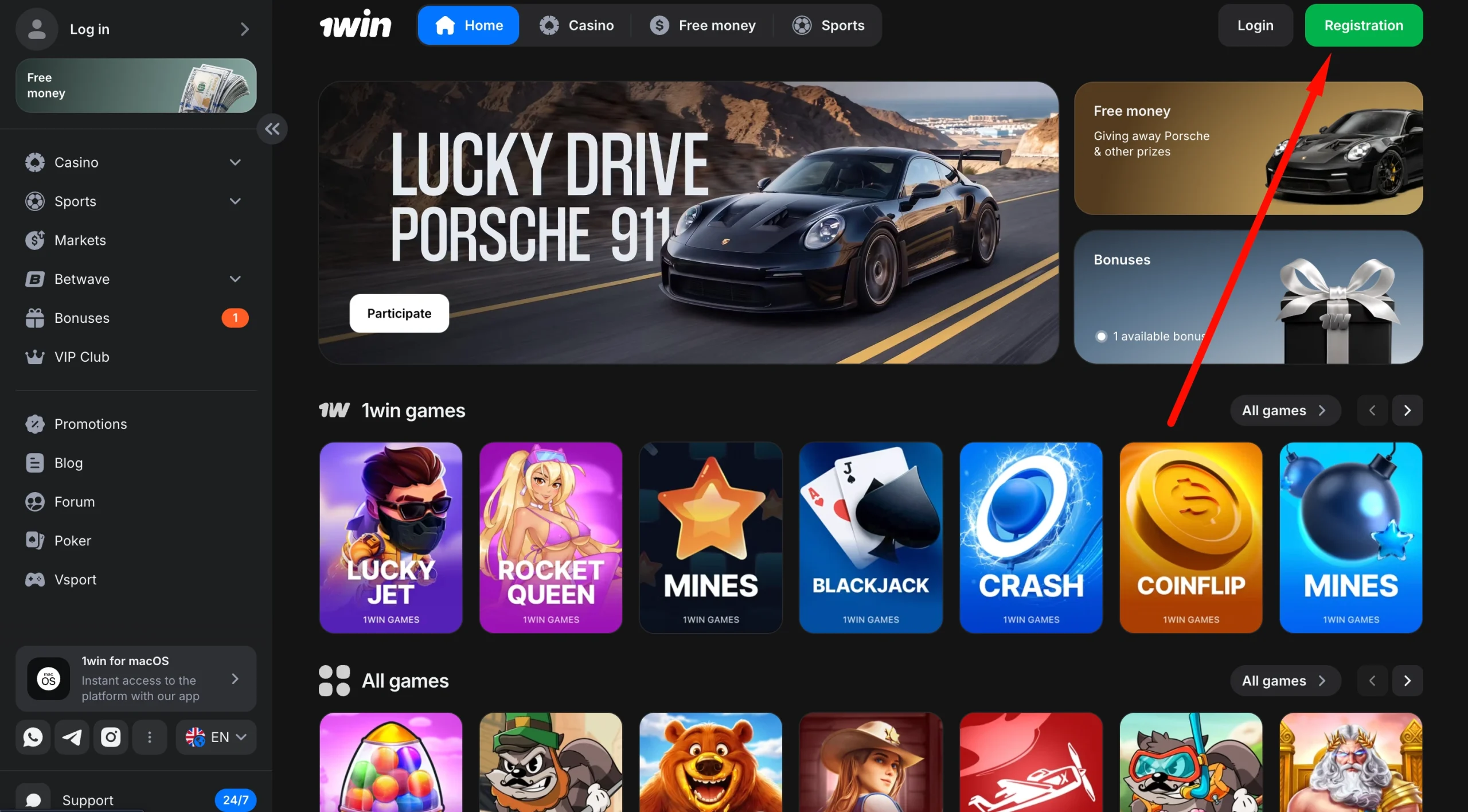Click the Participate button on banner
Image resolution: width=1468 pixels, height=812 pixels.
coord(399,313)
